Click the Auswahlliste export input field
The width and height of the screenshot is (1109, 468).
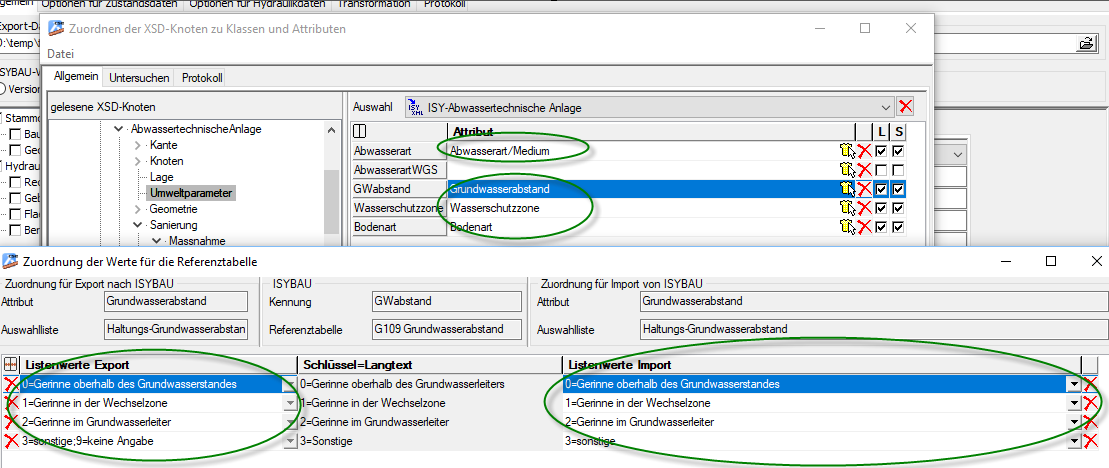pyautogui.click(x=175, y=328)
